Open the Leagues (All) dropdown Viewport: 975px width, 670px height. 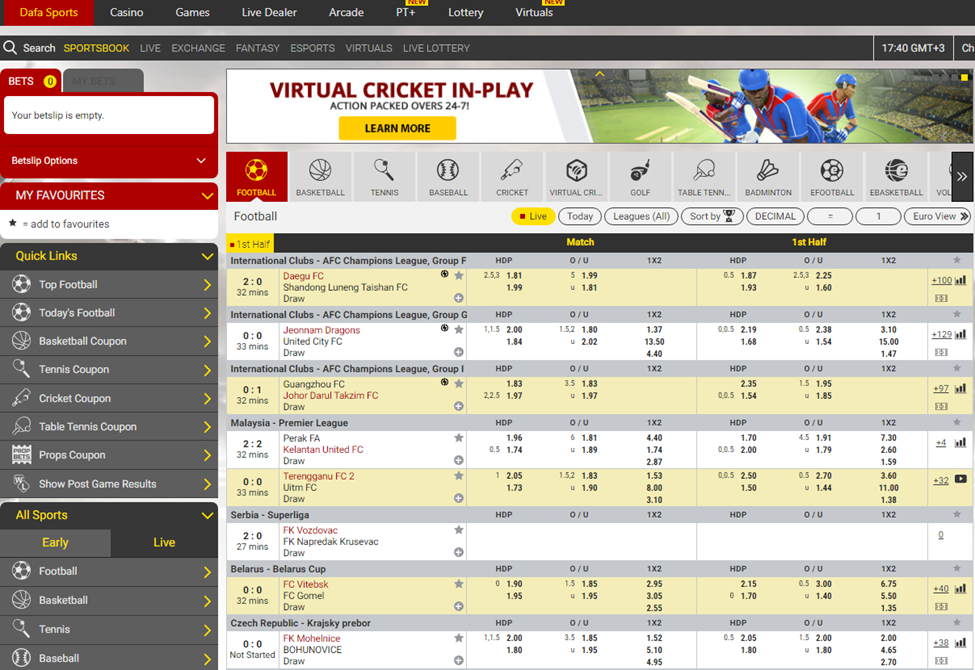point(641,216)
